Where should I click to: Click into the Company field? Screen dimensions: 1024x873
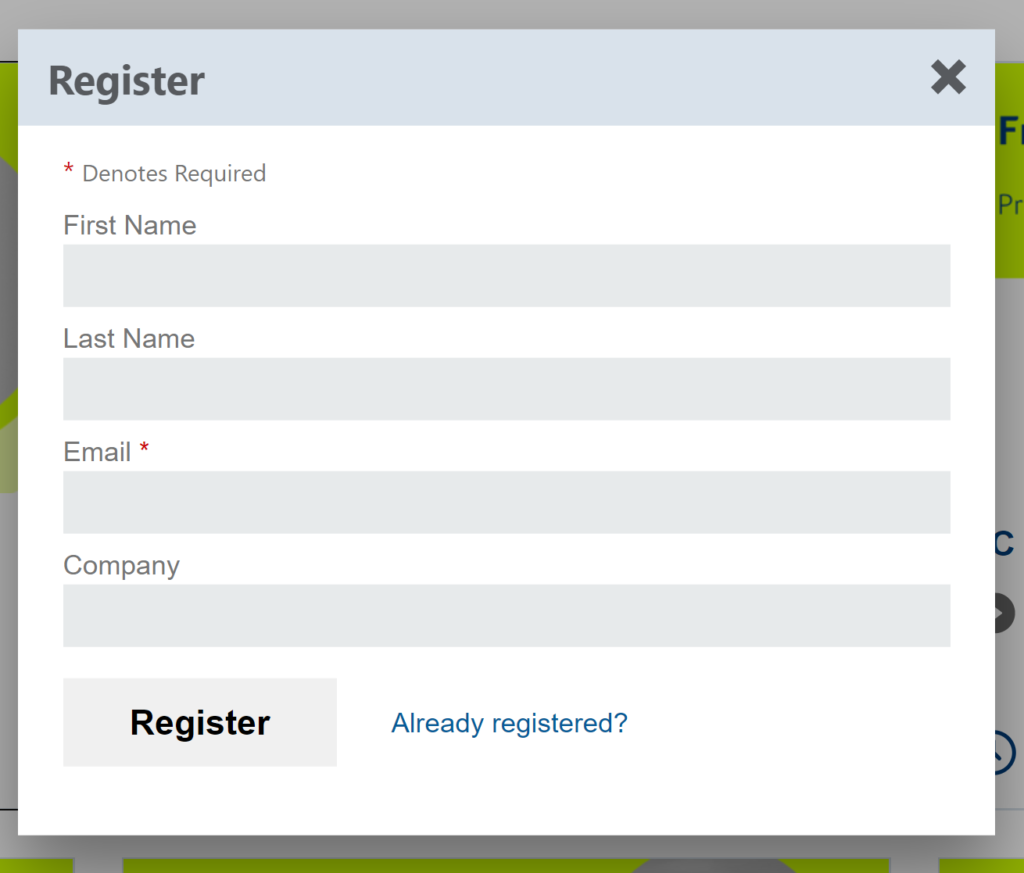pyautogui.click(x=506, y=615)
